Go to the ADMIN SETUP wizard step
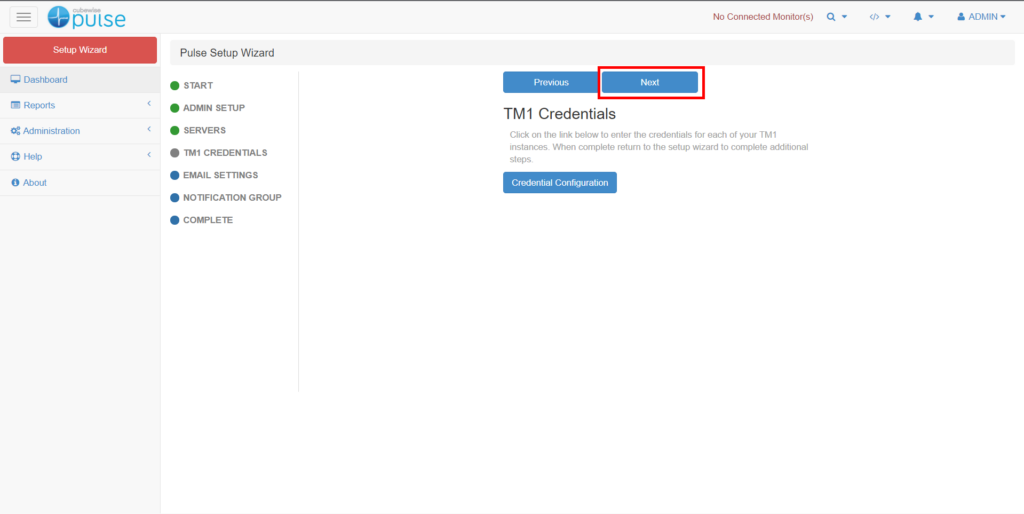Screen dimensions: 1024x514 point(214,108)
